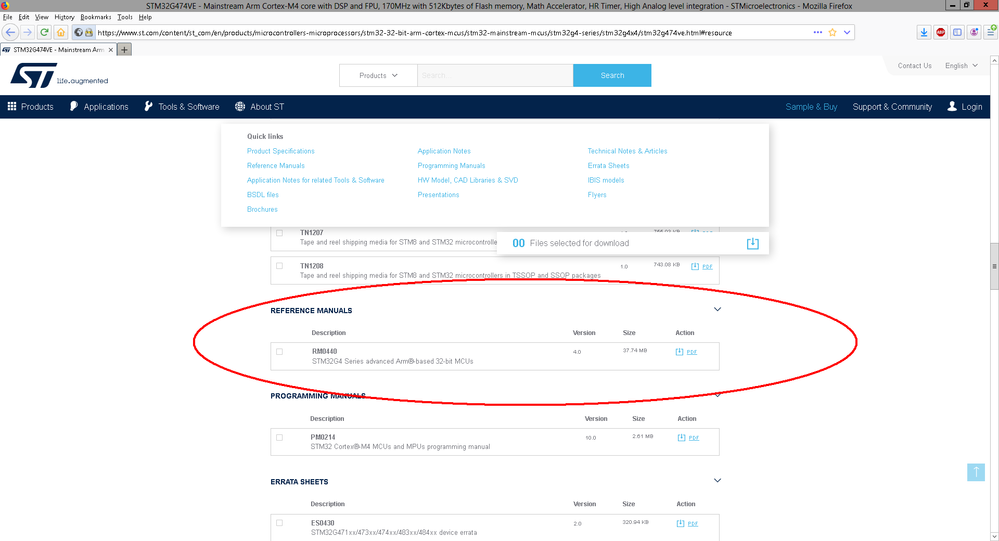This screenshot has width=999, height=541.
Task: Download the PM0214 programming manual PDF
Action: [688, 438]
